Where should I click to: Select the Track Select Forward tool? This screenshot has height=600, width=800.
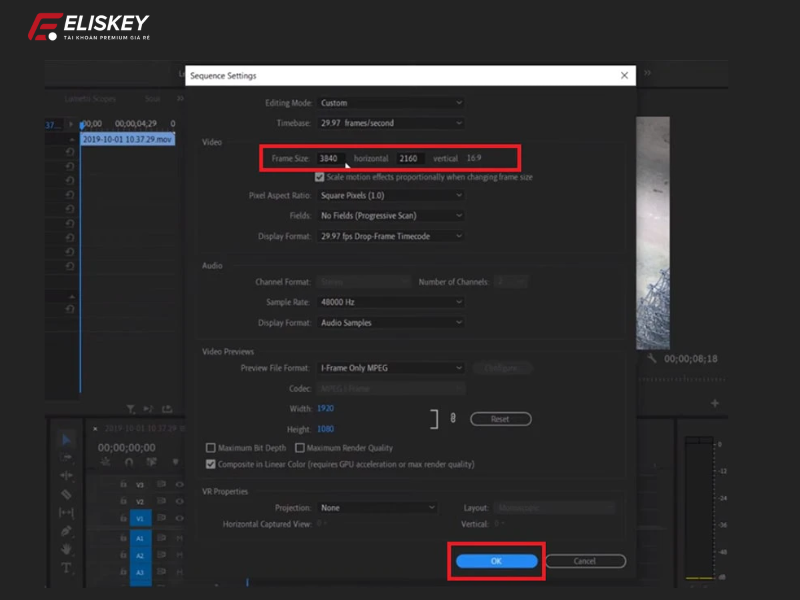[x=64, y=457]
